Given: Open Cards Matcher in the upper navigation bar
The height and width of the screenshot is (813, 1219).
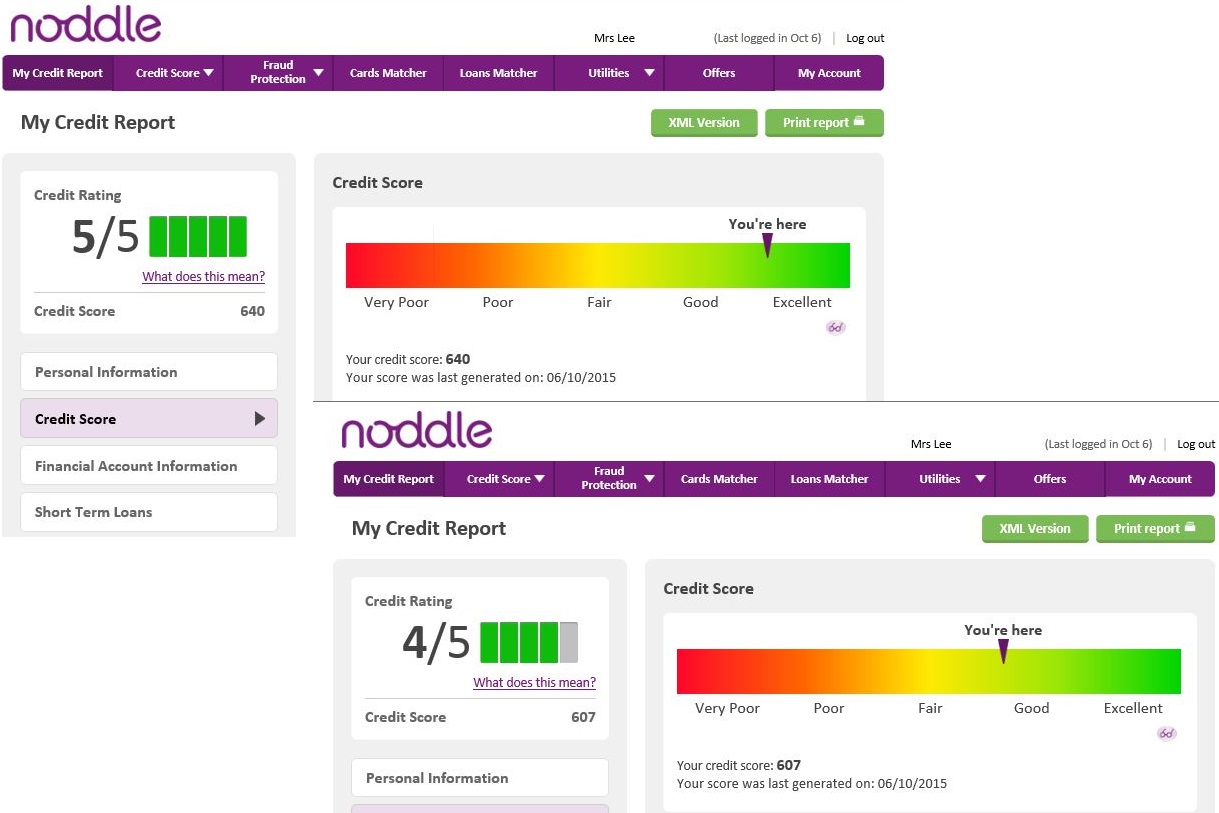Looking at the screenshot, I should 388,73.
